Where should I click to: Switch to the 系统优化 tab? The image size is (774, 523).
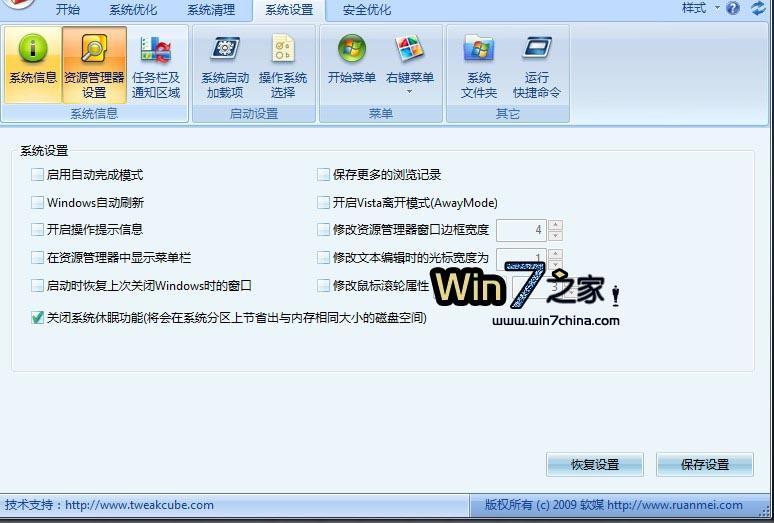133,10
